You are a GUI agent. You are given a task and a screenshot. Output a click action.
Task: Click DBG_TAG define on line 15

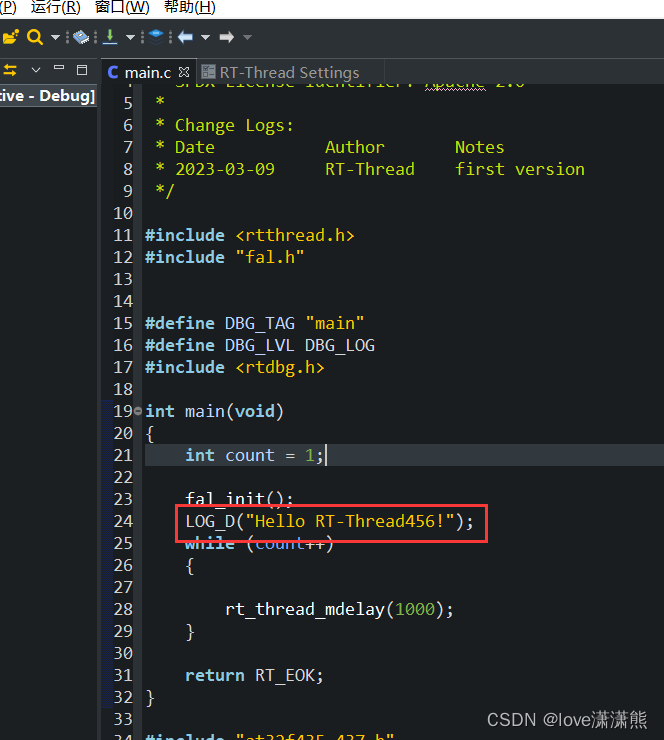coord(260,323)
